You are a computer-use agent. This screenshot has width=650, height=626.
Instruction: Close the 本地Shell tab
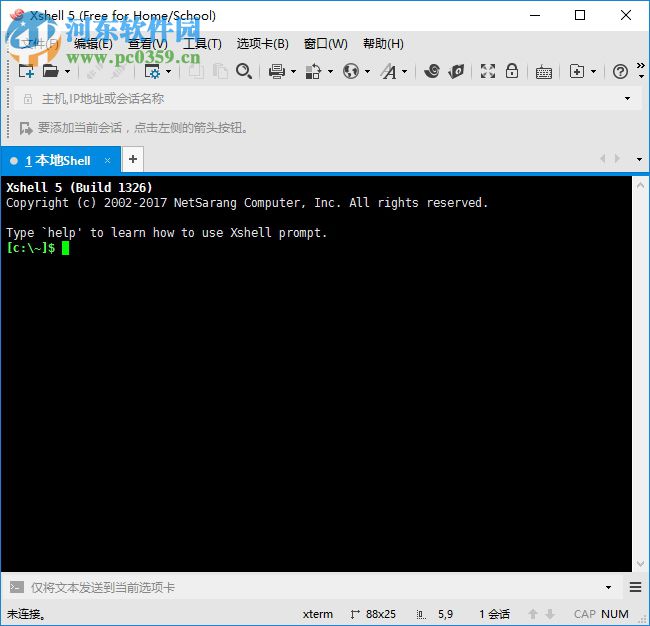pyautogui.click(x=107, y=160)
